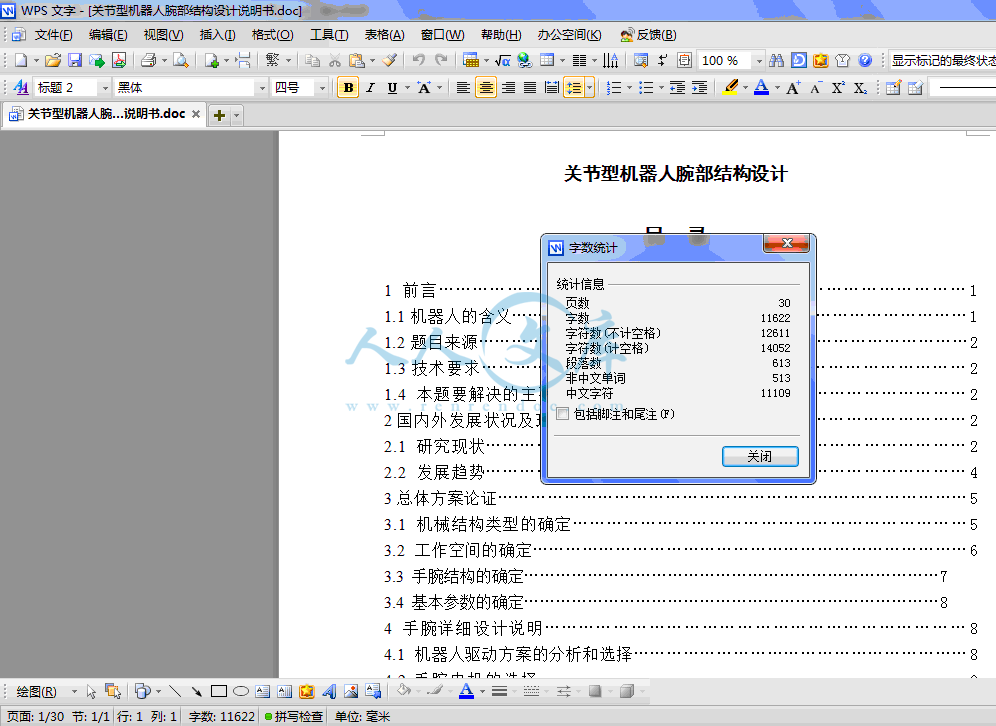Select the ellipse shape tool
This screenshot has height=726, width=996.
coord(241,691)
